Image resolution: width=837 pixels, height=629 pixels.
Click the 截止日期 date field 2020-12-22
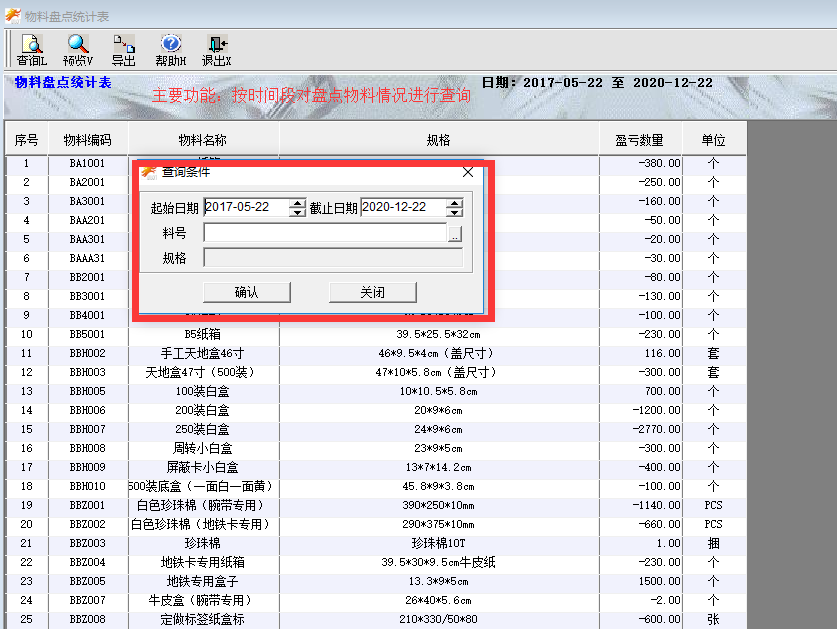pos(404,207)
